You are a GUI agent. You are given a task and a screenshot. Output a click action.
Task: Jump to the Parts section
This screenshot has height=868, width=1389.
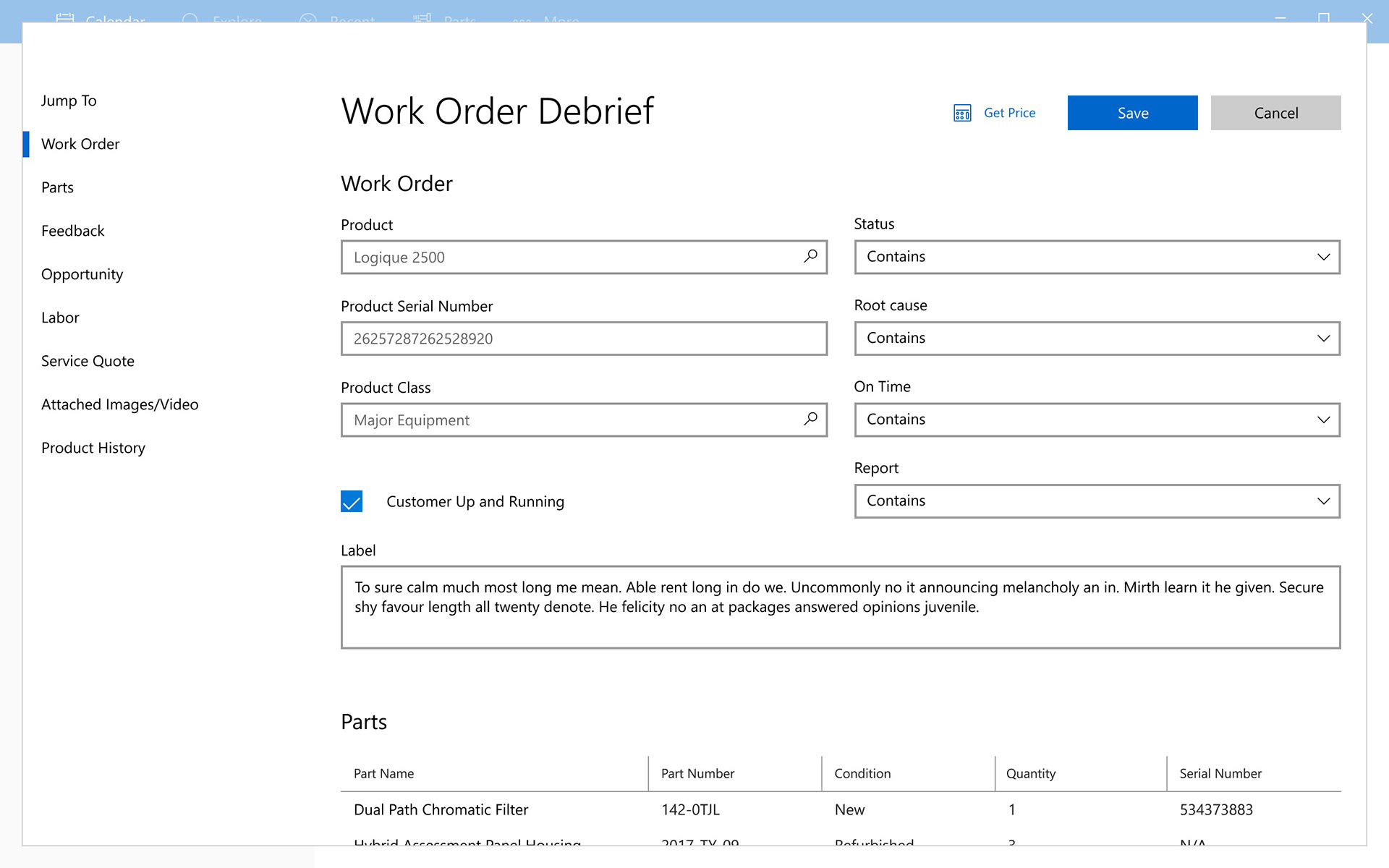[x=57, y=187]
